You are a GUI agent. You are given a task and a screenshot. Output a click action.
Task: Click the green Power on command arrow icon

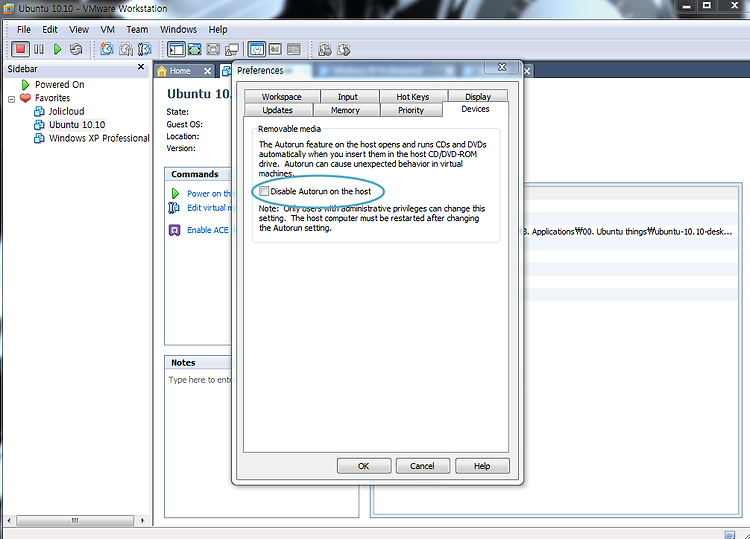pos(175,194)
